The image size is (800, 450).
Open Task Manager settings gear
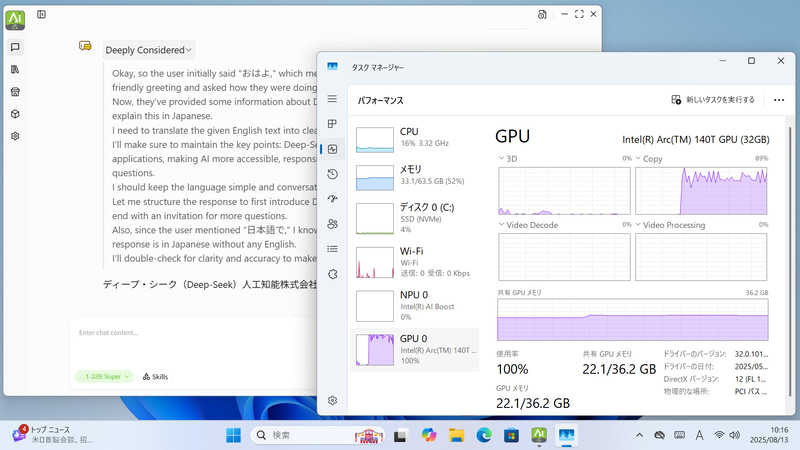click(332, 401)
